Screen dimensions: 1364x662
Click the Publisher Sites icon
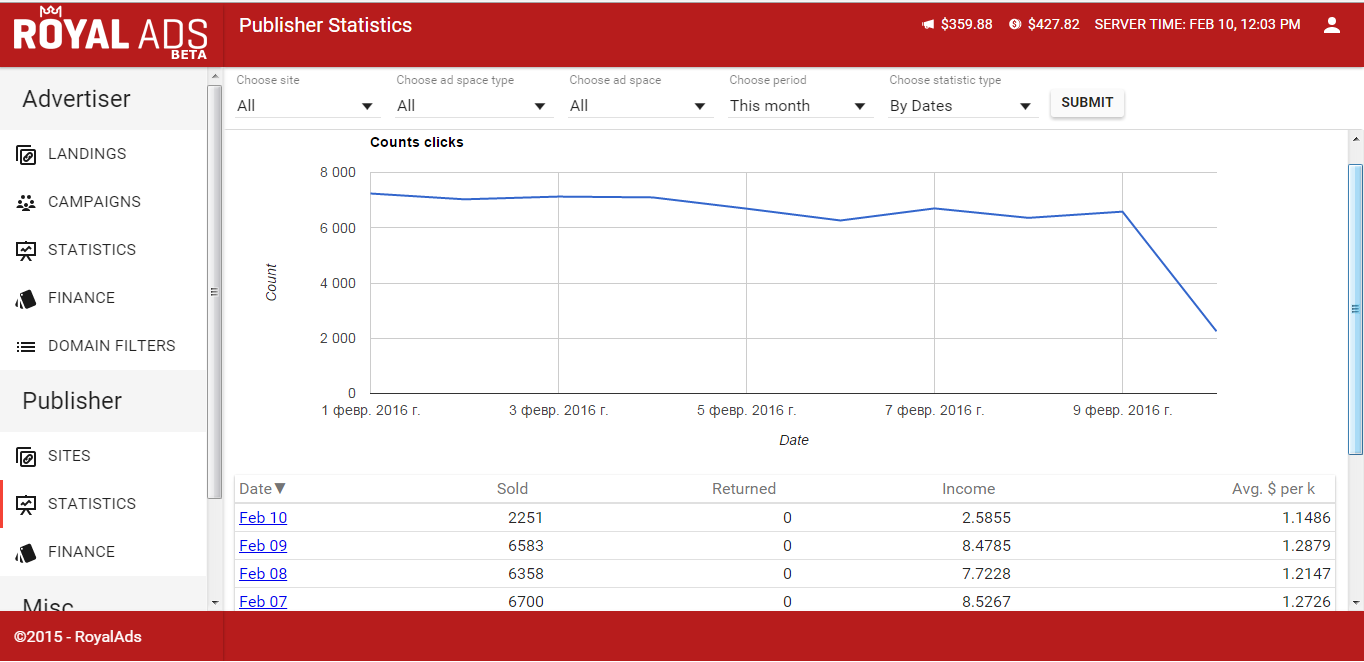[26, 456]
